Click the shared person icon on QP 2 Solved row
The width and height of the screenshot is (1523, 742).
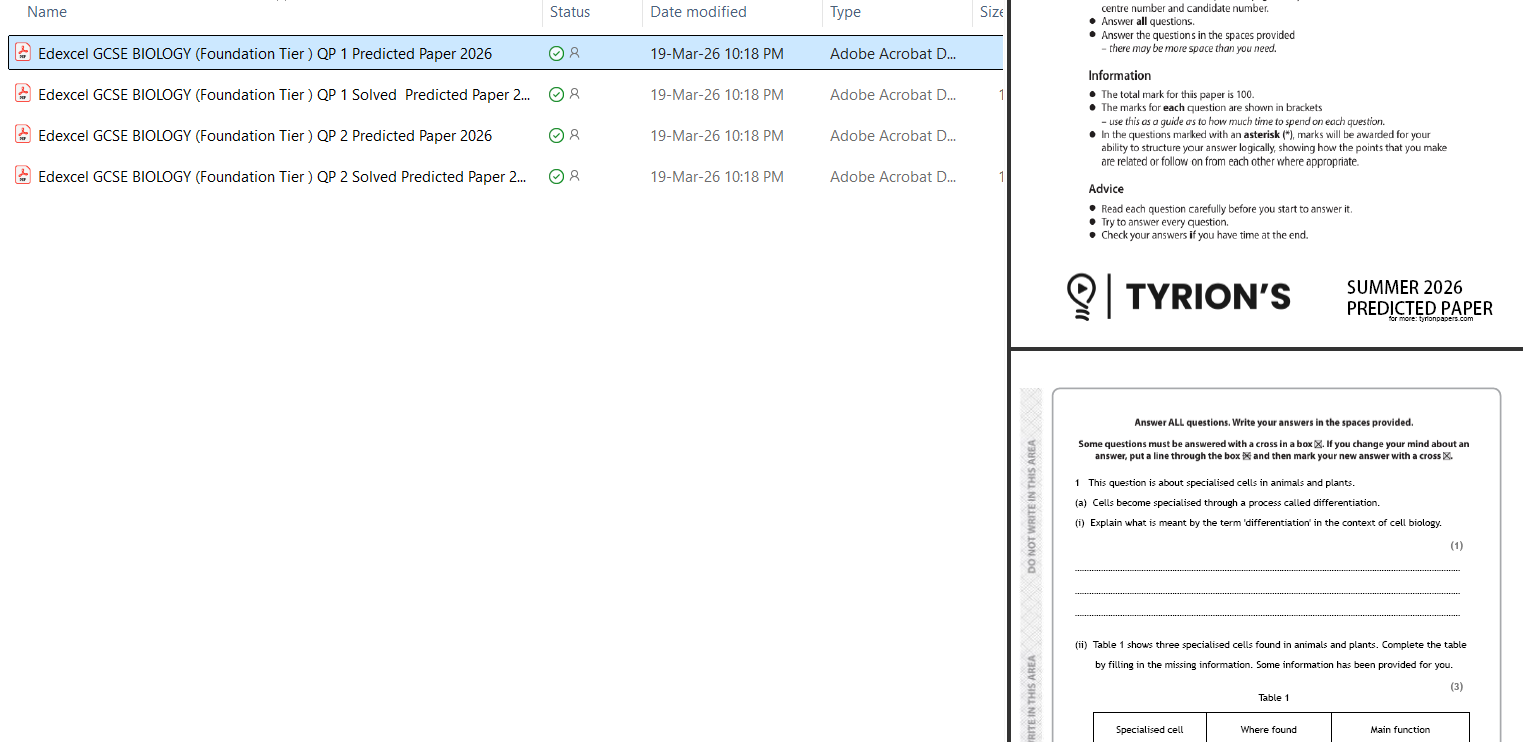click(x=574, y=176)
